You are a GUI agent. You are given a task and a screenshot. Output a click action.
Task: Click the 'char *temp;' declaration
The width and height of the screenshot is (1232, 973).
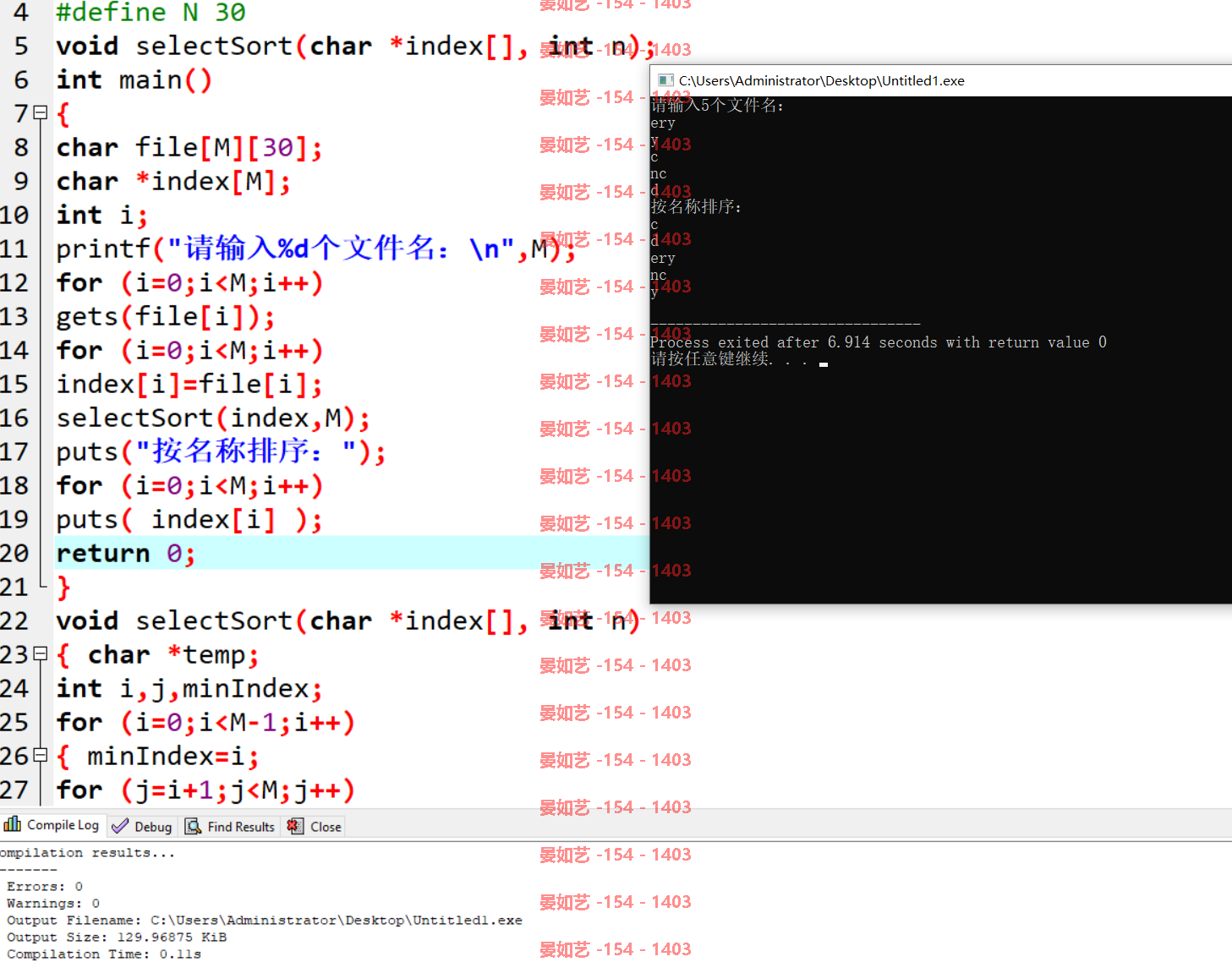pos(173,654)
